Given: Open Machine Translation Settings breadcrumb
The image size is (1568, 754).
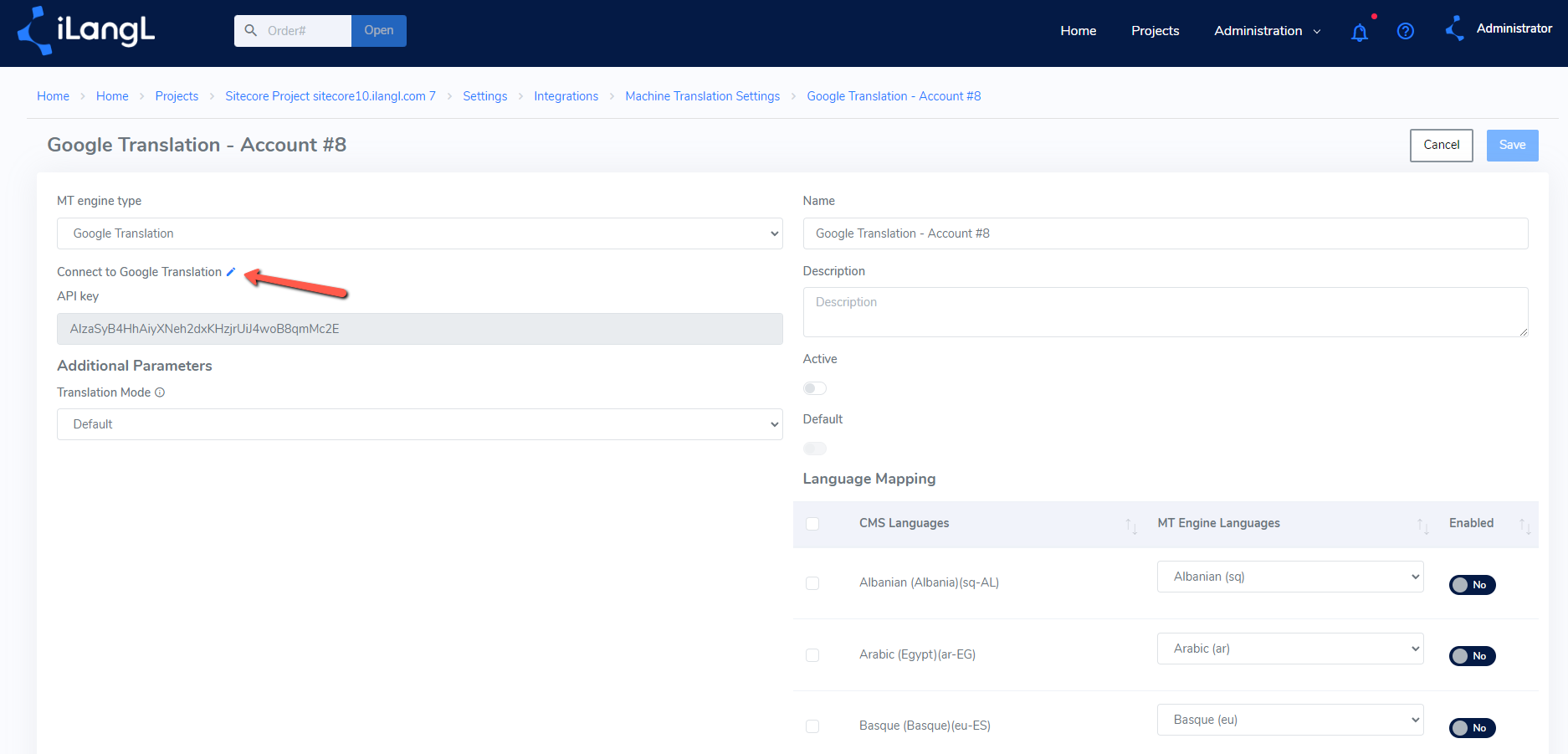Looking at the screenshot, I should [702, 96].
